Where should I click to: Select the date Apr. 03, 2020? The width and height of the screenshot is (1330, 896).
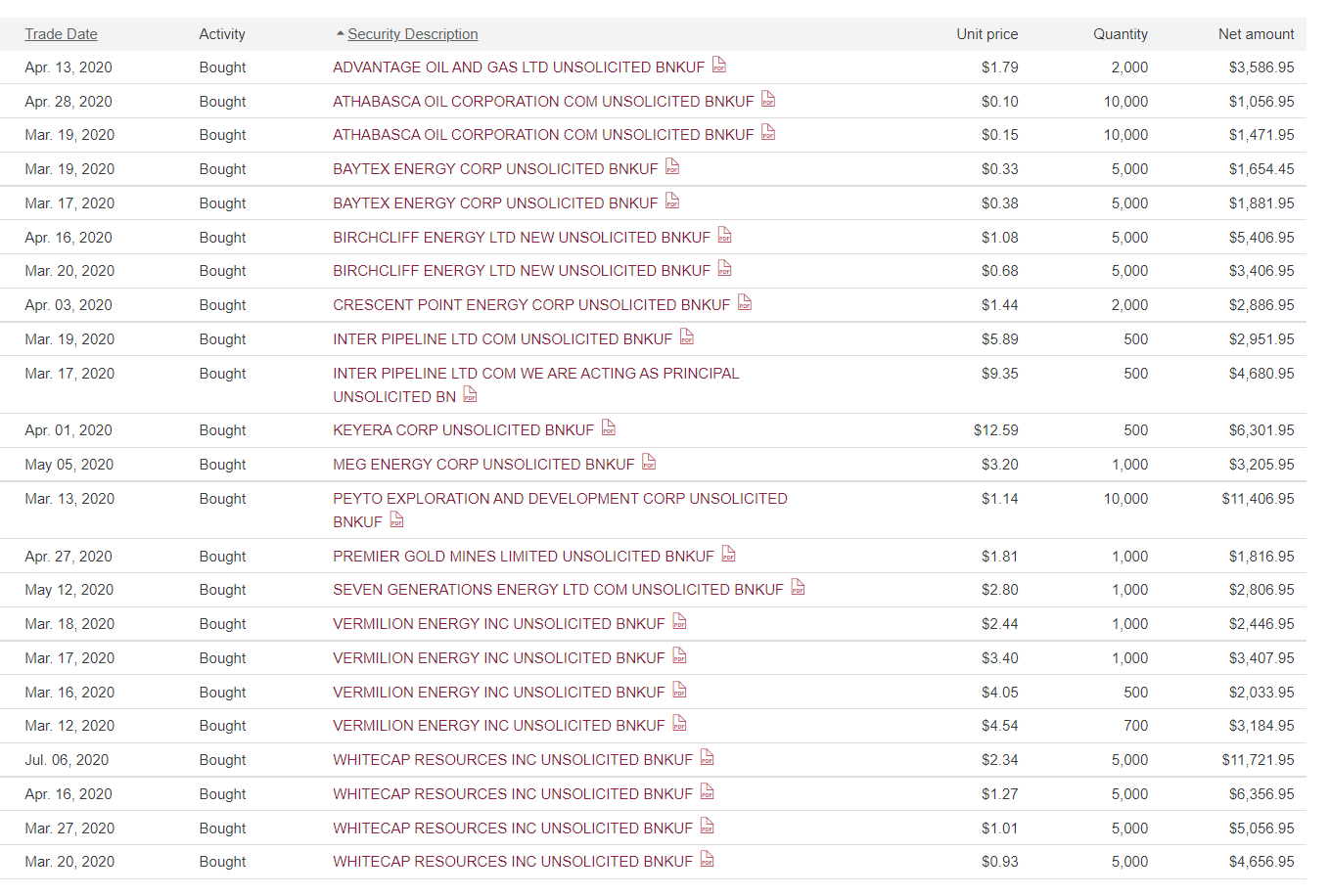(69, 305)
